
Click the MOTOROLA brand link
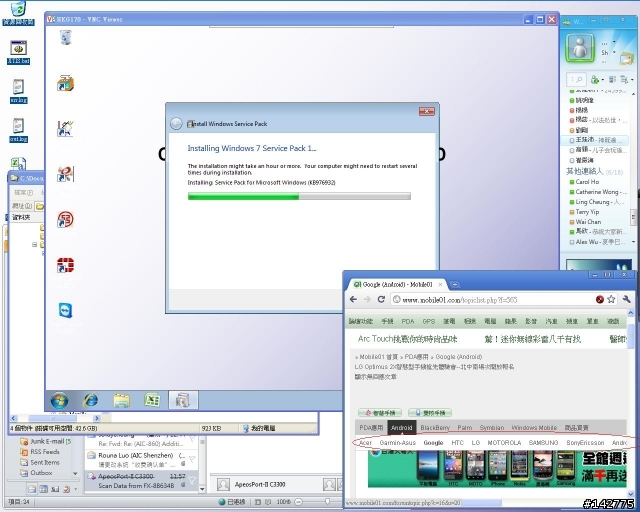pyautogui.click(x=504, y=443)
